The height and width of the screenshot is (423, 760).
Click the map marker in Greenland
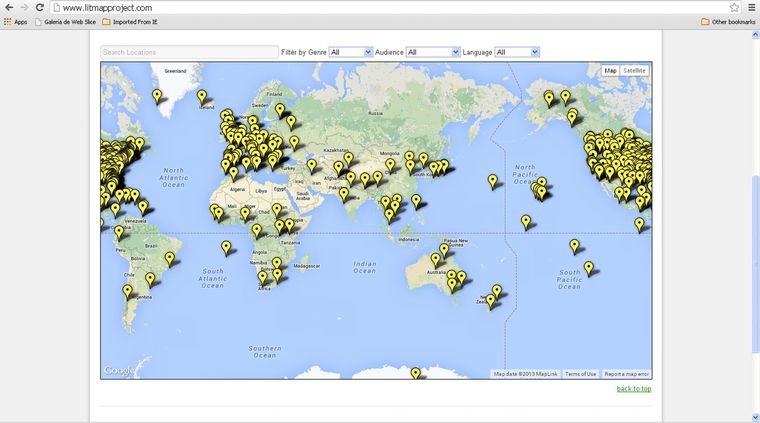coord(157,96)
